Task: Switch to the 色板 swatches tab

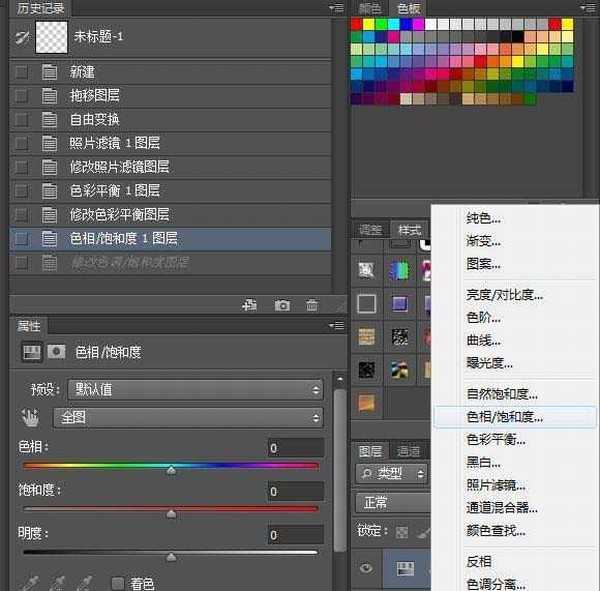Action: point(408,9)
